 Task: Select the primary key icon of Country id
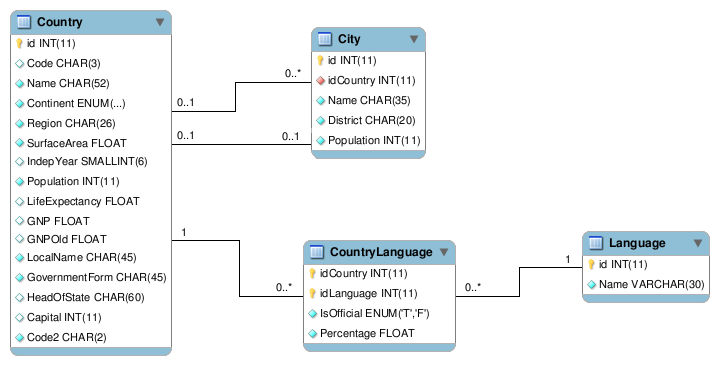[x=19, y=44]
